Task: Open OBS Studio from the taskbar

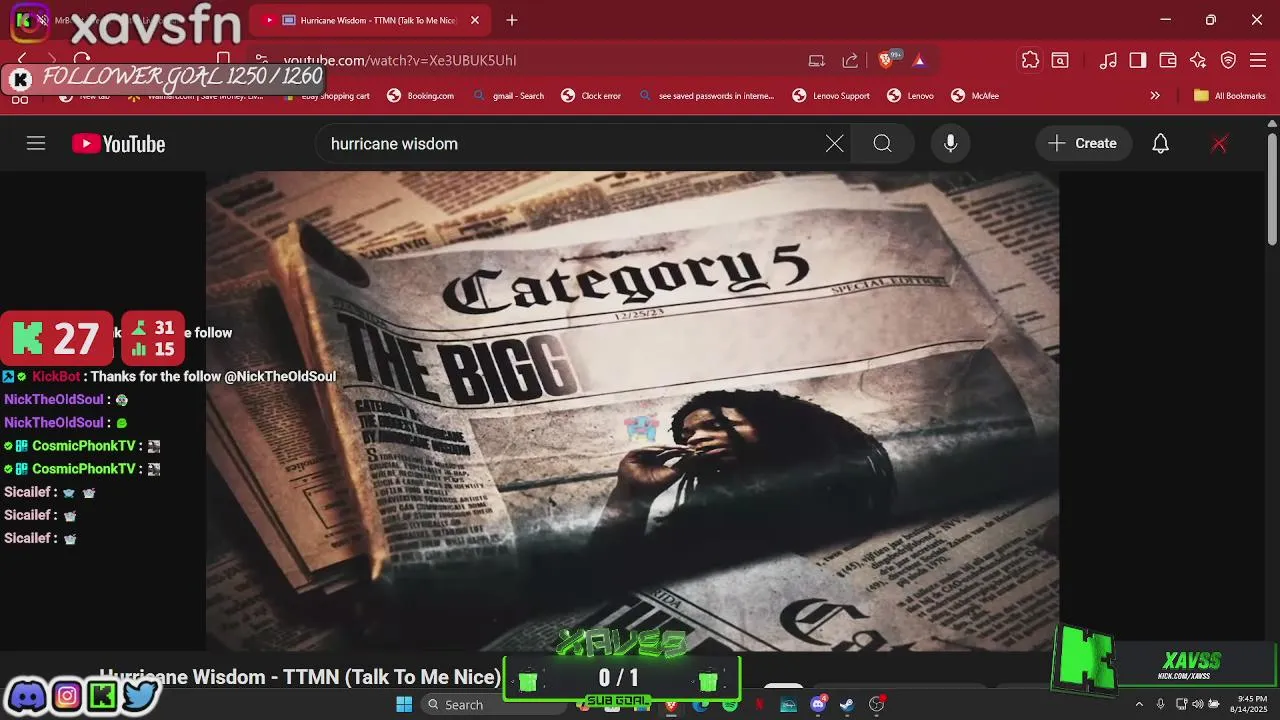Action: (877, 705)
